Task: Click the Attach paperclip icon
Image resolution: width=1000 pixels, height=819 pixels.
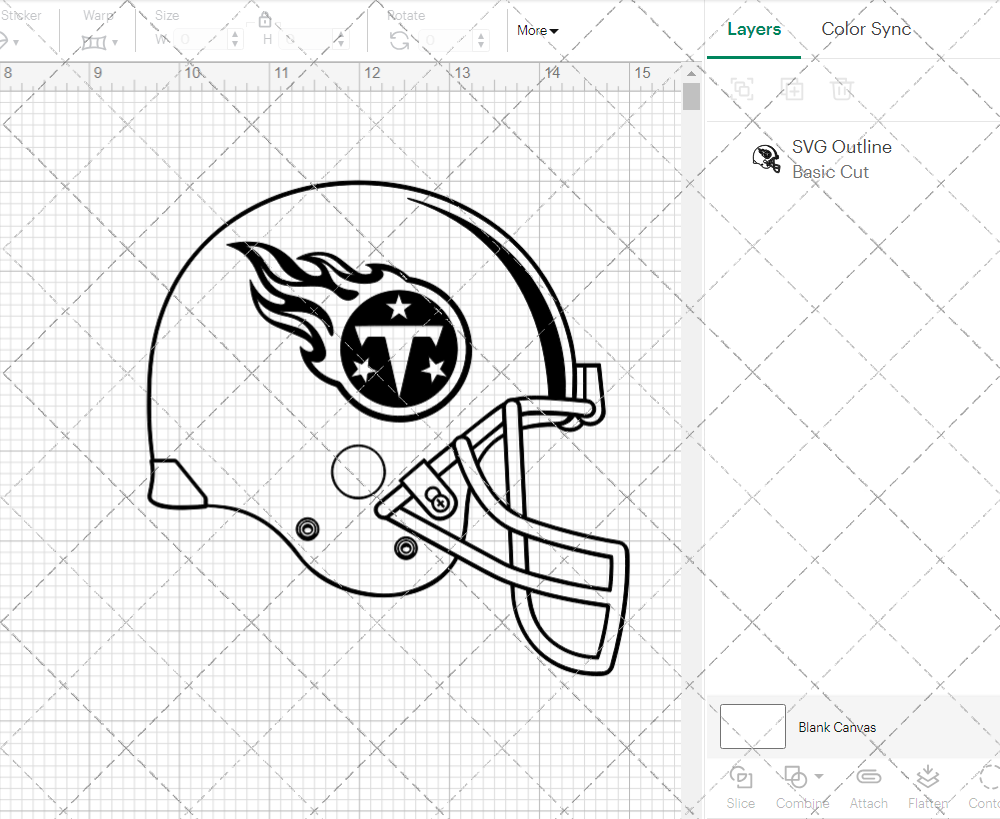Action: pos(869,778)
